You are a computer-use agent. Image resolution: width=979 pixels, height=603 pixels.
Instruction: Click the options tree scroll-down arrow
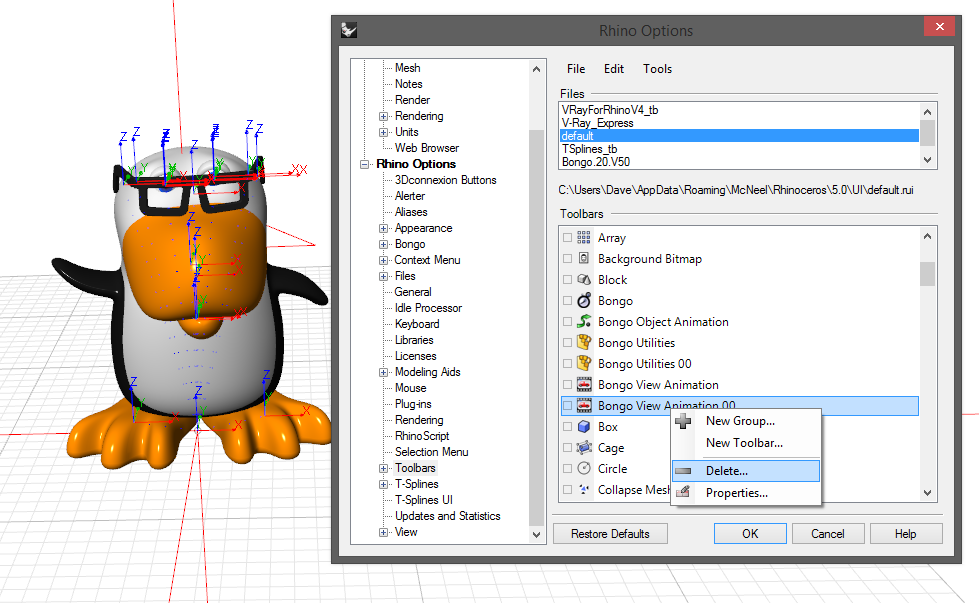coord(536,534)
